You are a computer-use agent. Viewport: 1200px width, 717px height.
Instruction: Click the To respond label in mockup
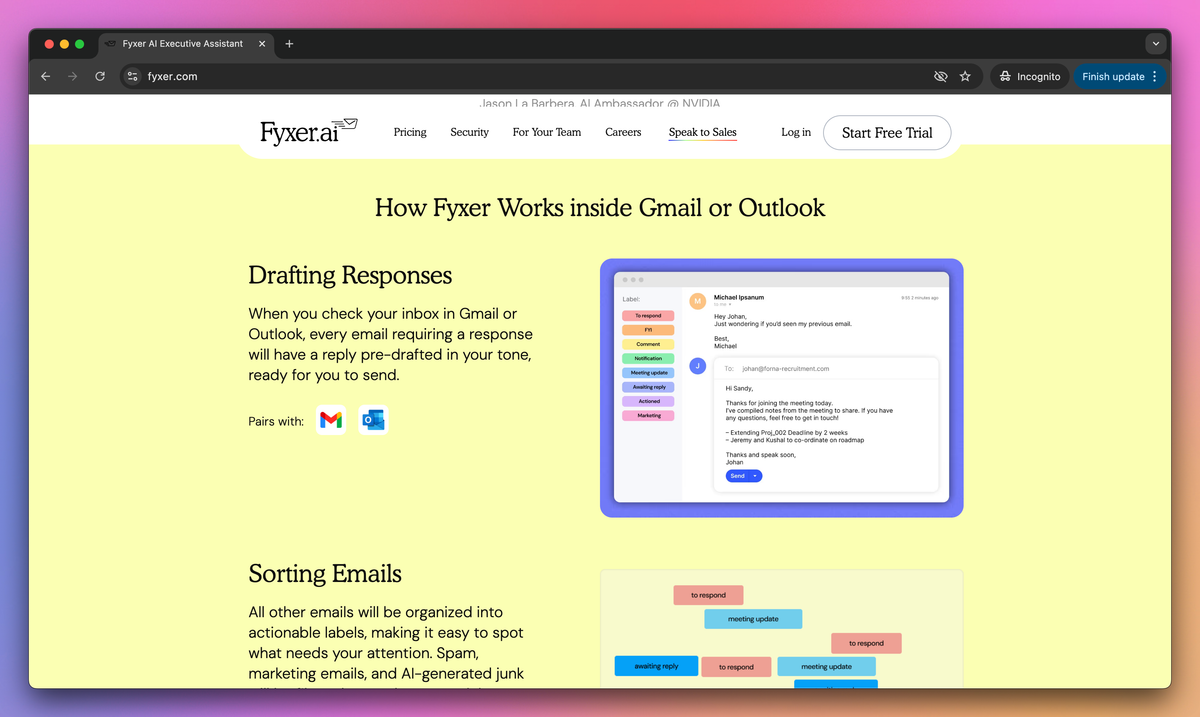pos(648,316)
